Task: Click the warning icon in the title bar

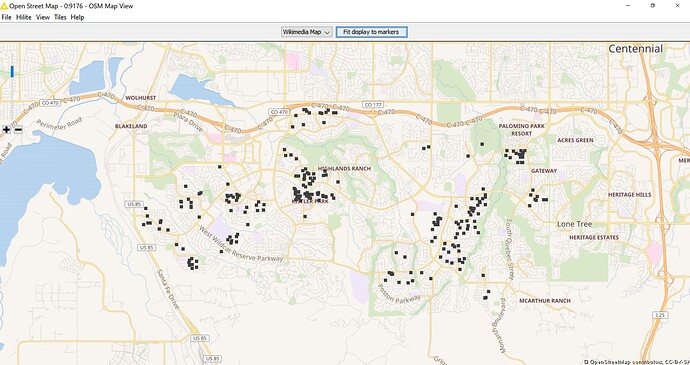Action: coord(4,6)
